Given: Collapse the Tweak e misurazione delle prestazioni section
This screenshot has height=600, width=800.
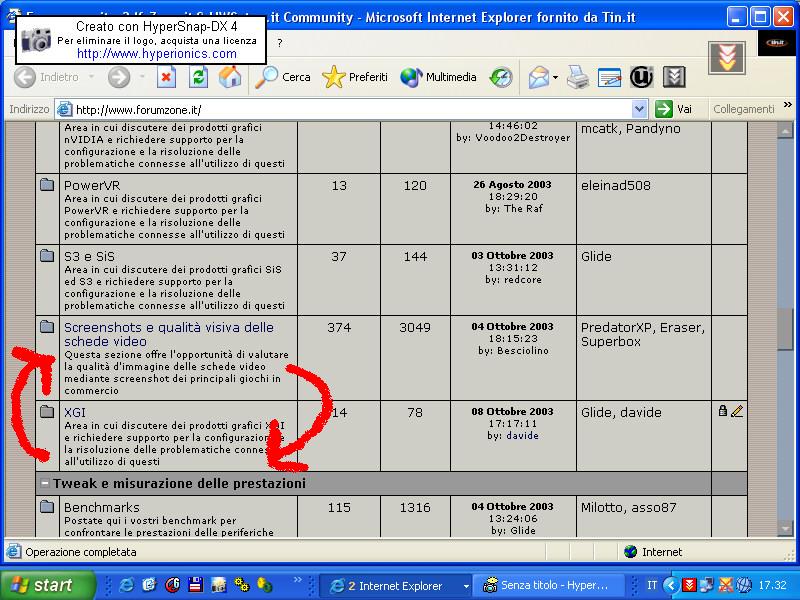Looking at the screenshot, I should pyautogui.click(x=45, y=484).
